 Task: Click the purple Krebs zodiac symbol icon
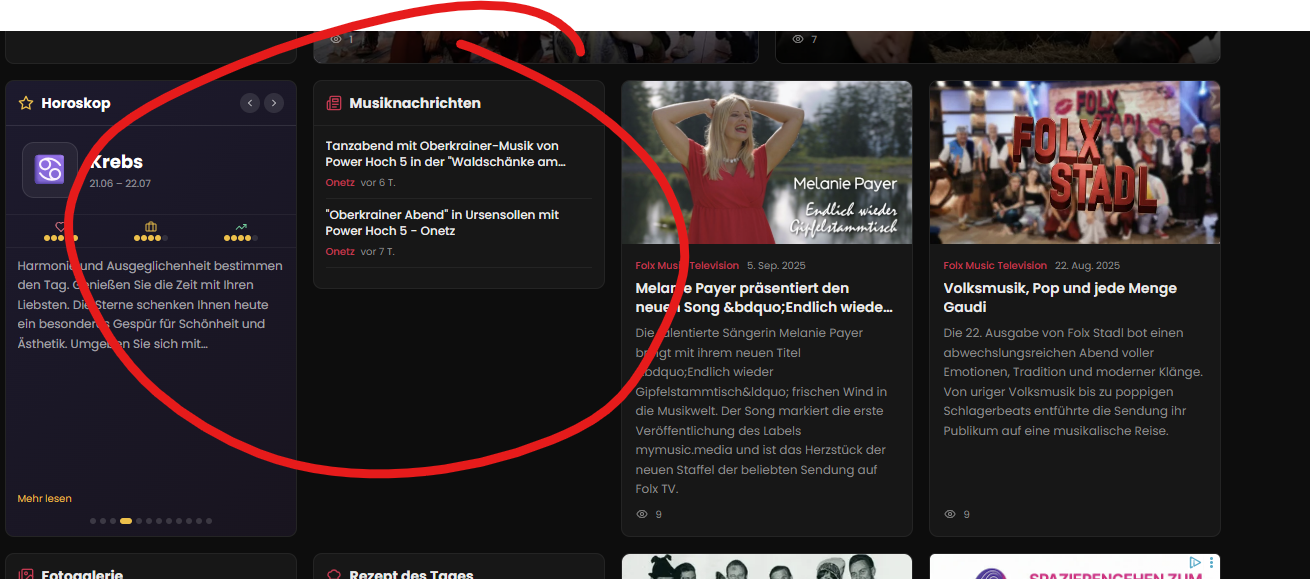click(x=50, y=169)
